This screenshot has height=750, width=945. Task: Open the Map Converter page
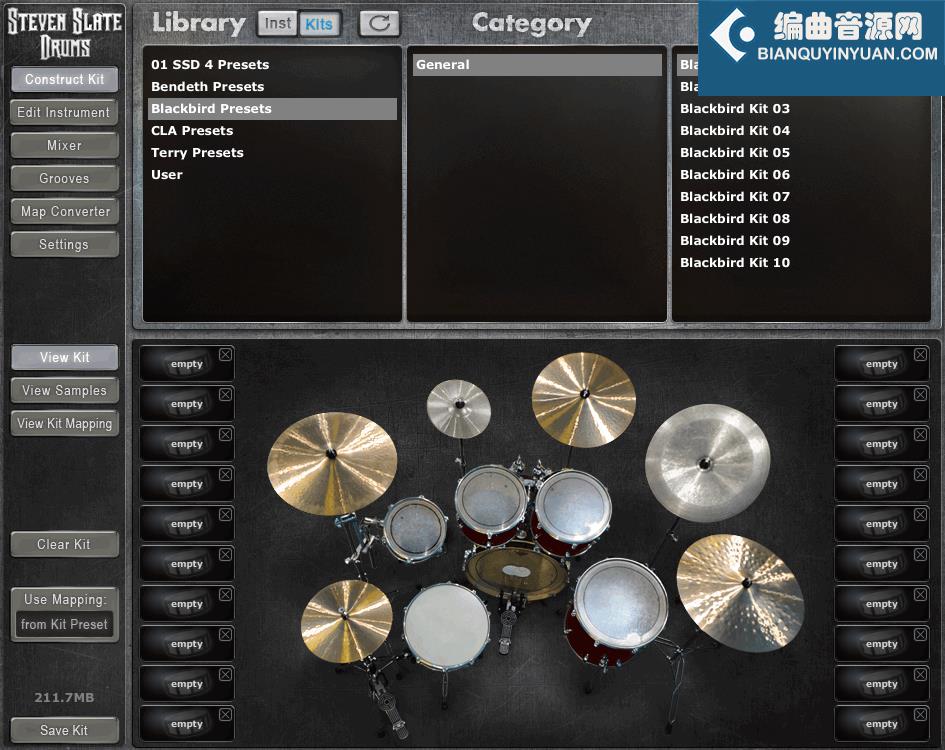64,212
